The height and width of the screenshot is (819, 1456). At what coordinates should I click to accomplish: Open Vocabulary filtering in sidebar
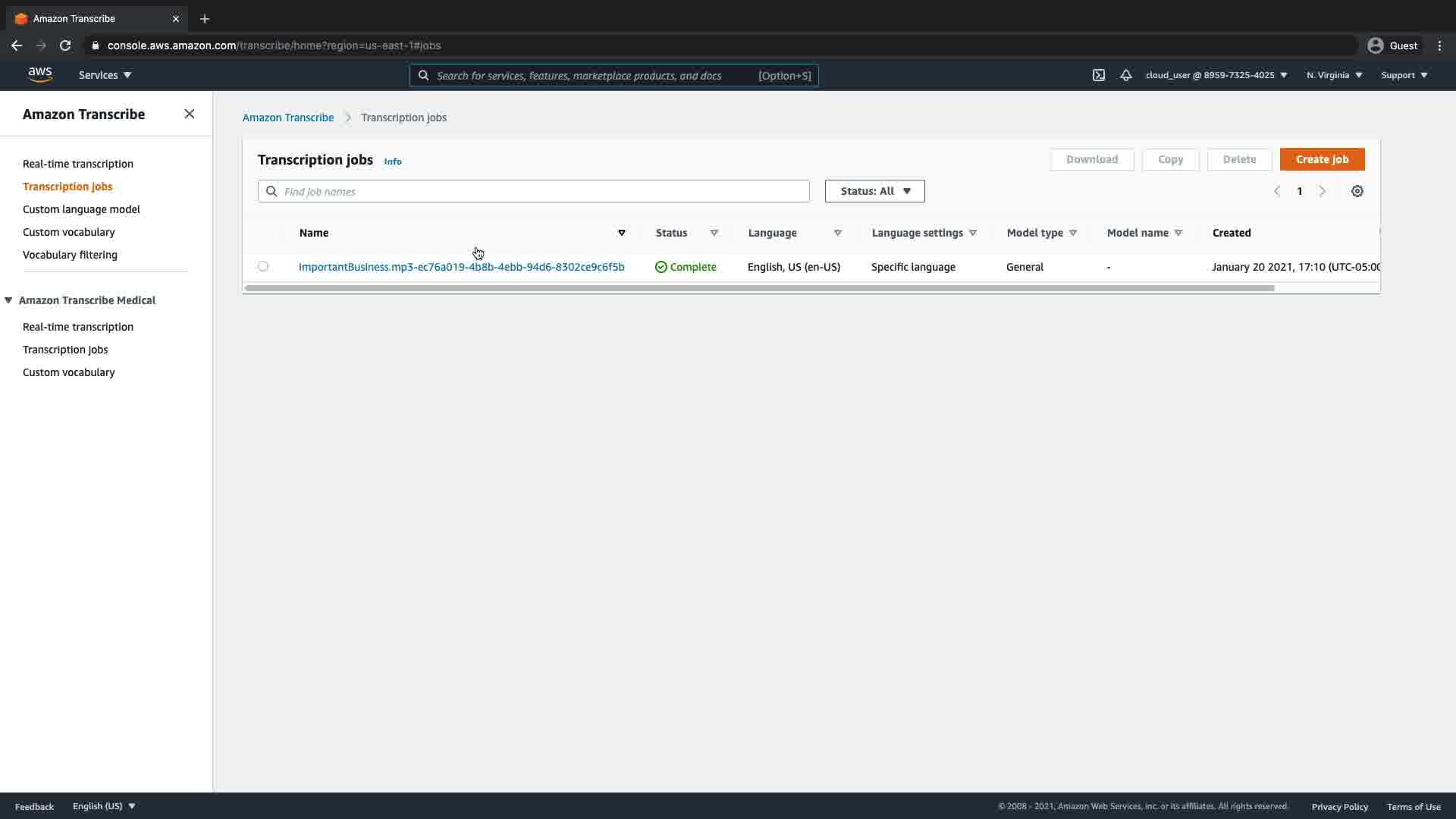[x=70, y=255]
